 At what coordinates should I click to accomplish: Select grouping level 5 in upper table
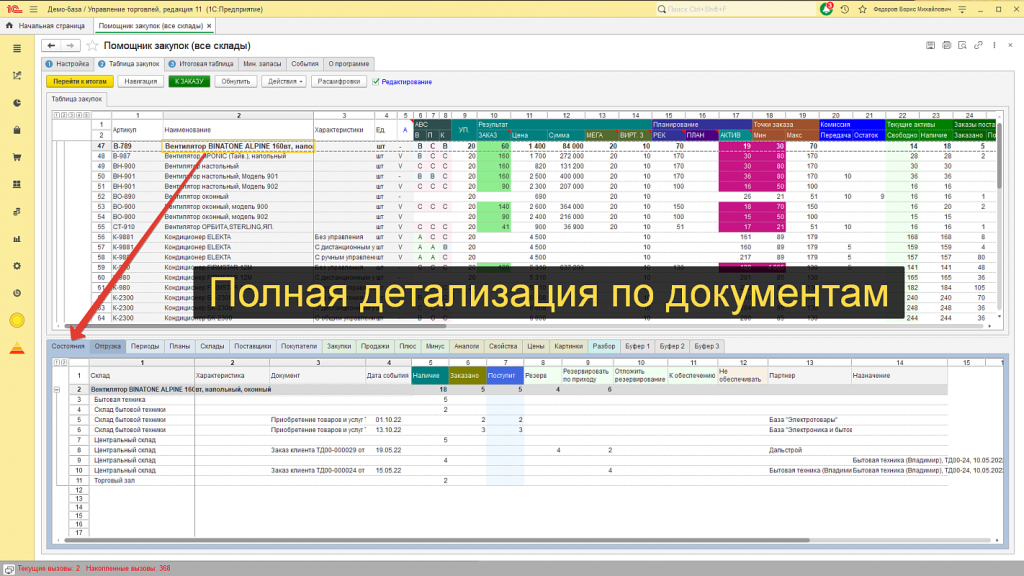(86, 116)
